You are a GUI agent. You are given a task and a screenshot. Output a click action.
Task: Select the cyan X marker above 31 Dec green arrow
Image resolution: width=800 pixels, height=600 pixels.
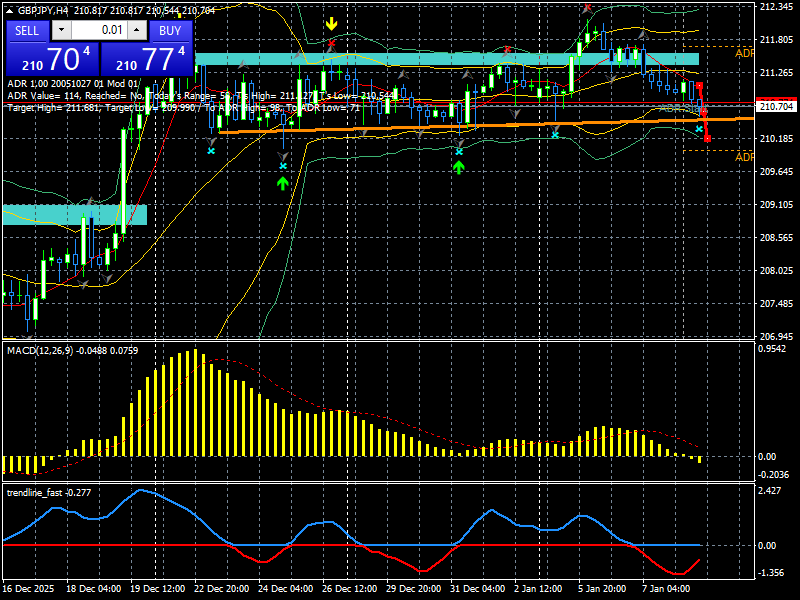459,152
